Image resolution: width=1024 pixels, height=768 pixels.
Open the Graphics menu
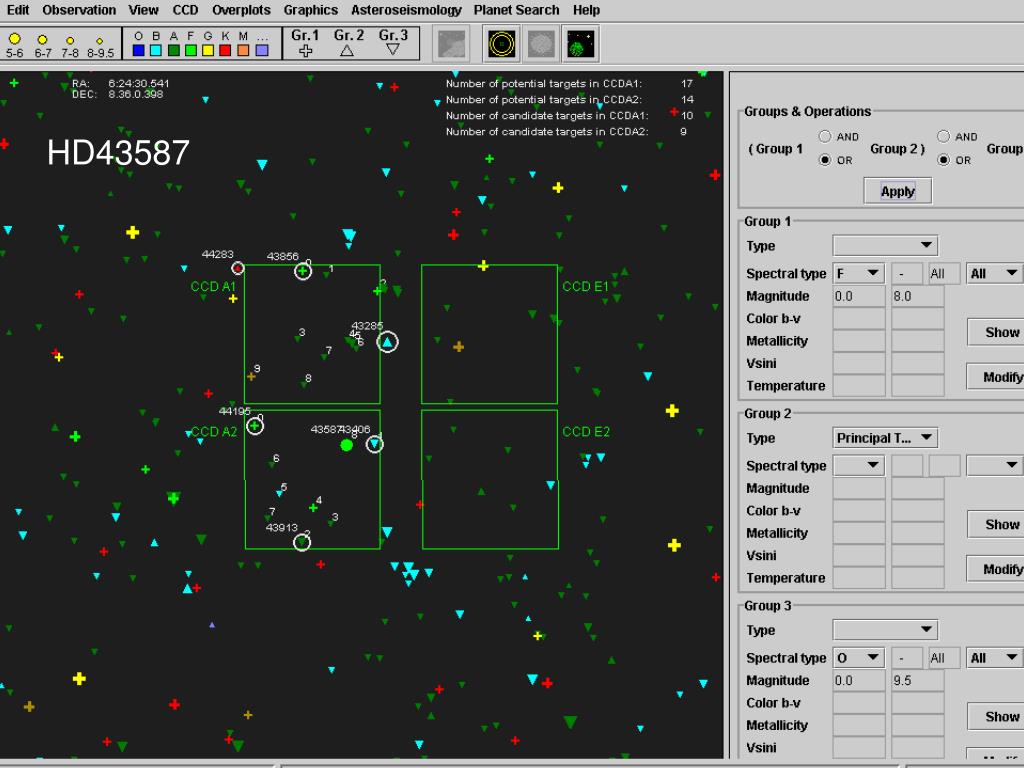[x=311, y=10]
